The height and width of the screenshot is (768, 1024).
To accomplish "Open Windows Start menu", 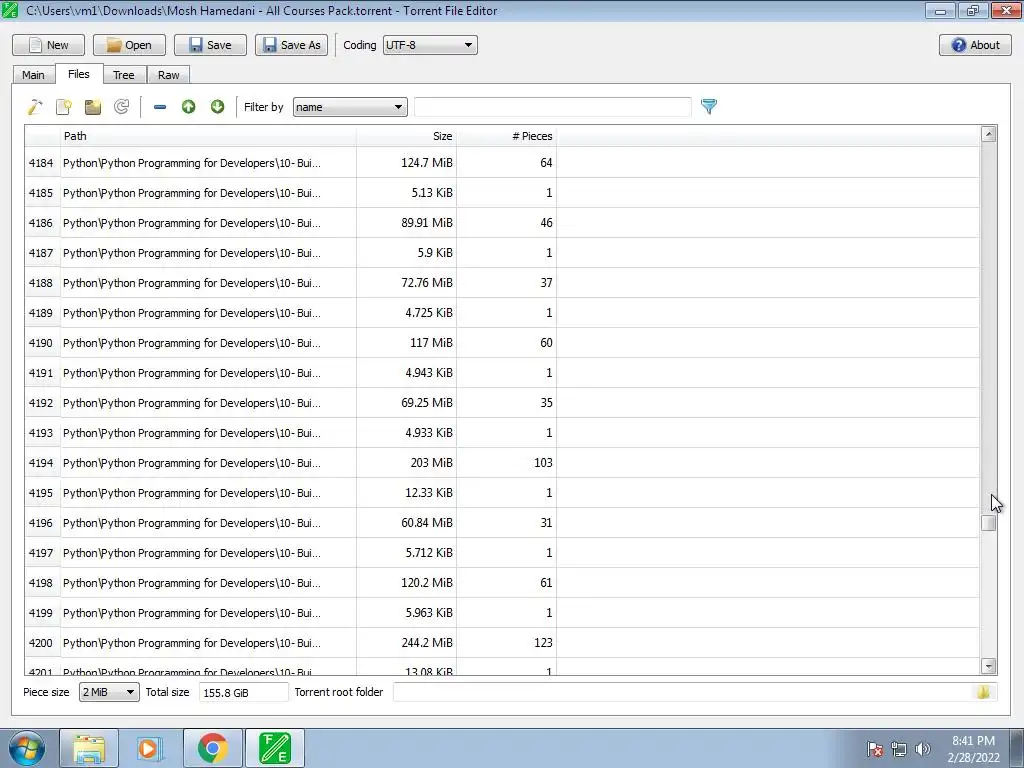I will 27,748.
